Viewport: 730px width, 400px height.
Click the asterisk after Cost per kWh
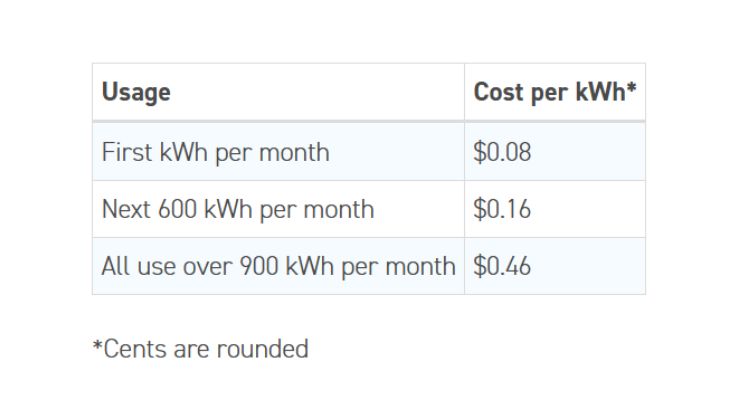click(x=632, y=91)
